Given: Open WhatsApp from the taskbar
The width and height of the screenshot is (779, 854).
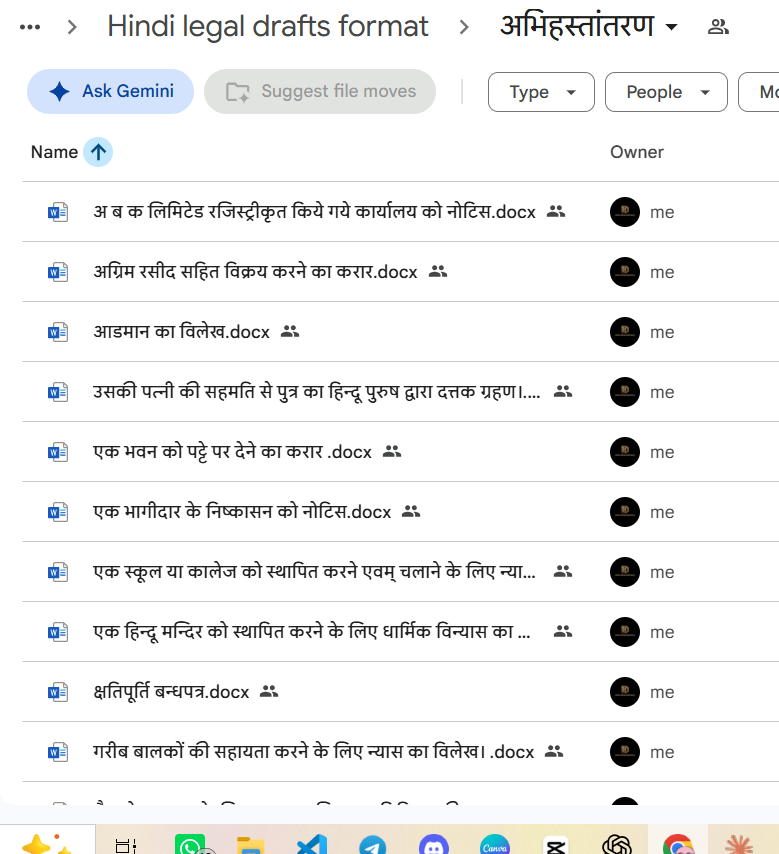Looking at the screenshot, I should [x=190, y=845].
